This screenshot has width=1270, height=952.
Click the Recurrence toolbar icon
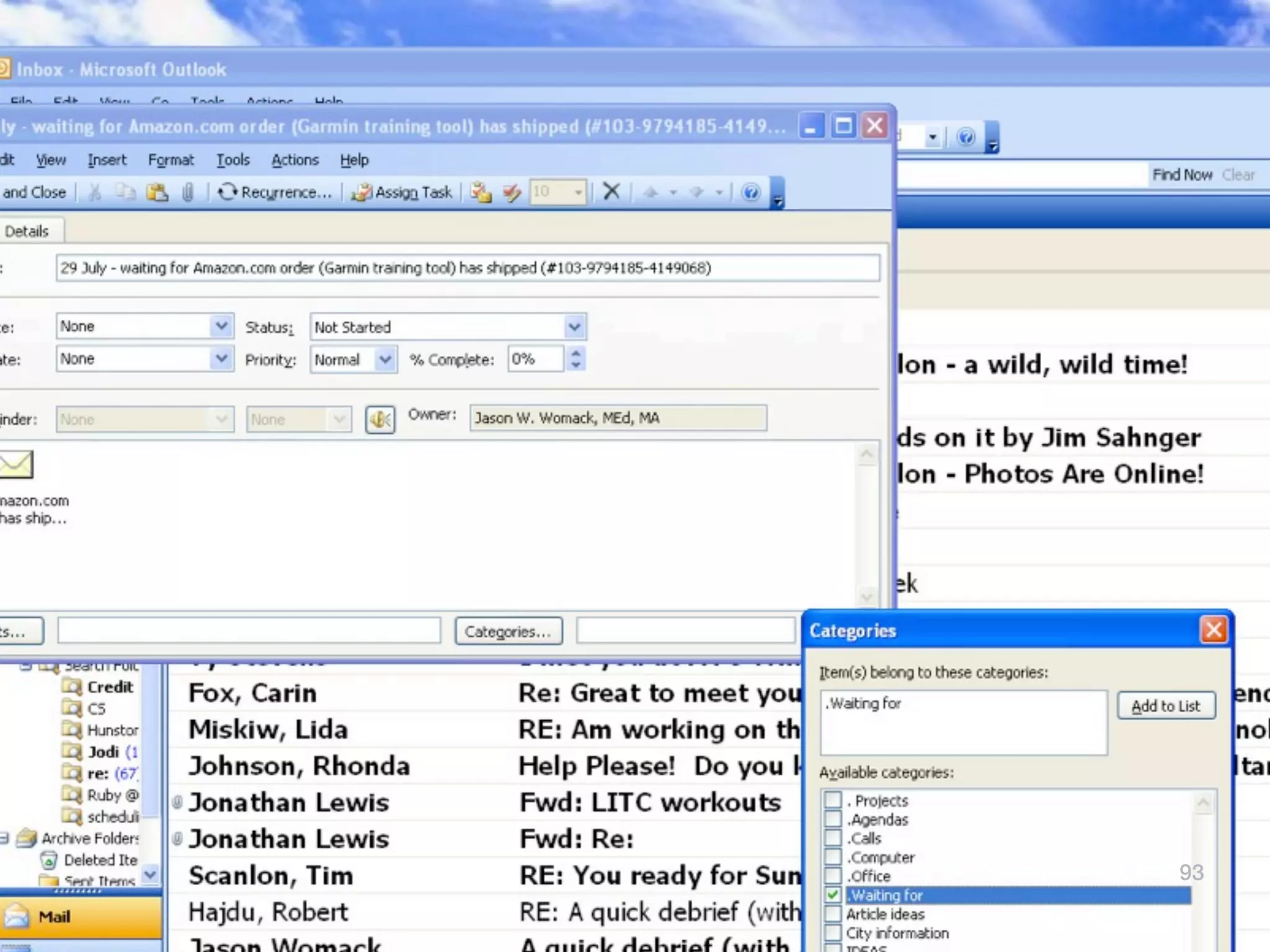pyautogui.click(x=227, y=192)
